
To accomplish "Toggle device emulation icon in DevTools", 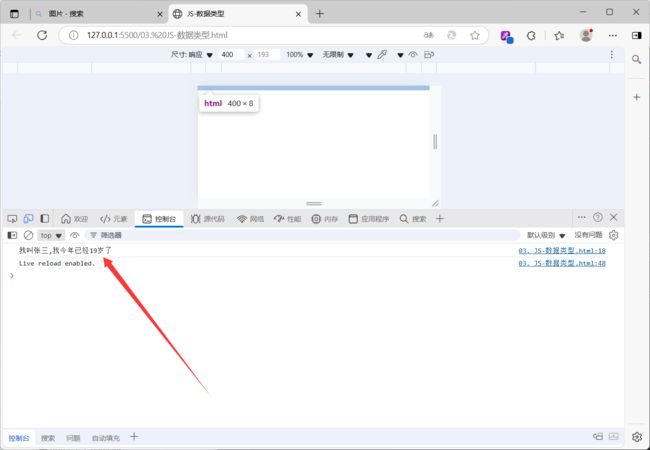I will [x=28, y=218].
